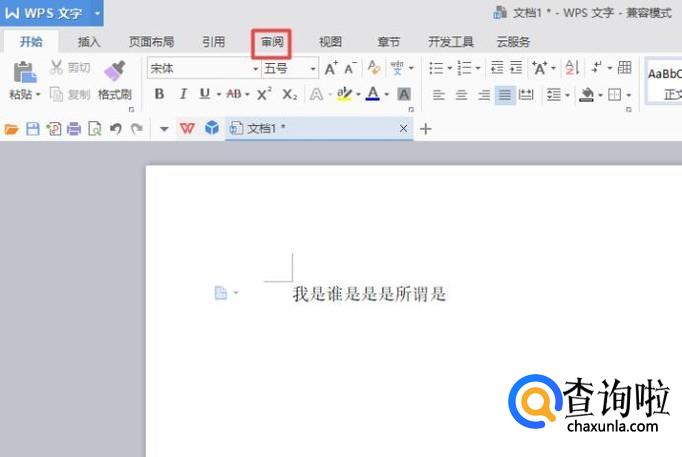
Task: Toggle Italic formatting
Action: pyautogui.click(x=182, y=94)
